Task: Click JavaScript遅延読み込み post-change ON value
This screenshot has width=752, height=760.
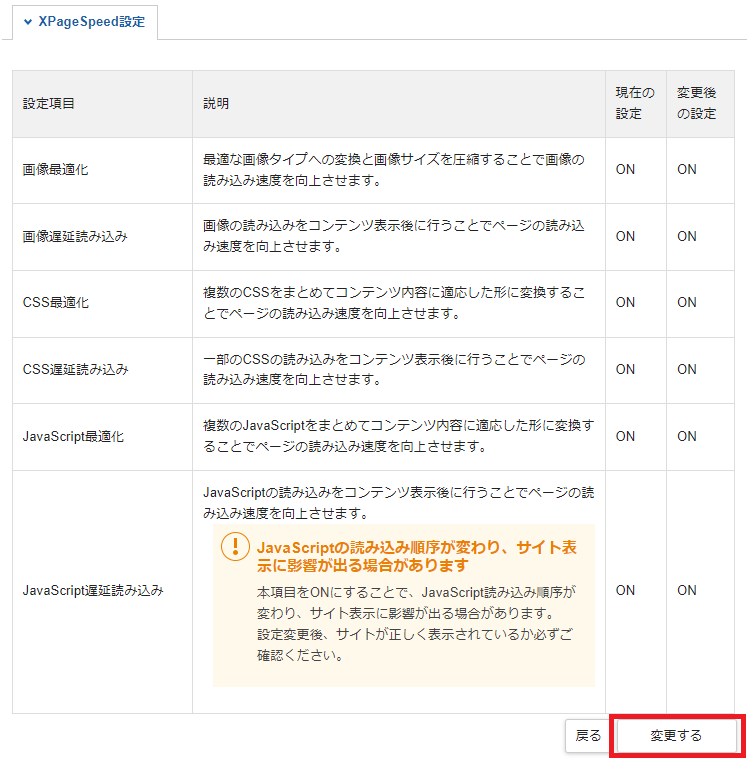Action: pyautogui.click(x=687, y=590)
